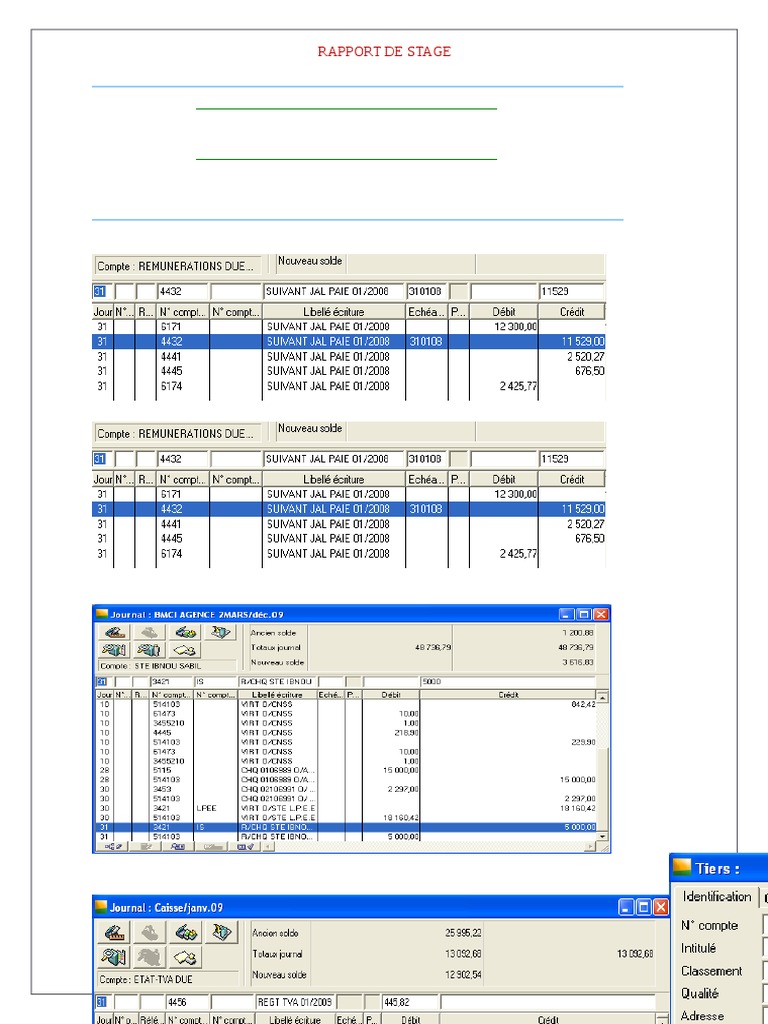Click the second bottom status icon in BMCI journal
The width and height of the screenshot is (768, 1024).
point(144,847)
